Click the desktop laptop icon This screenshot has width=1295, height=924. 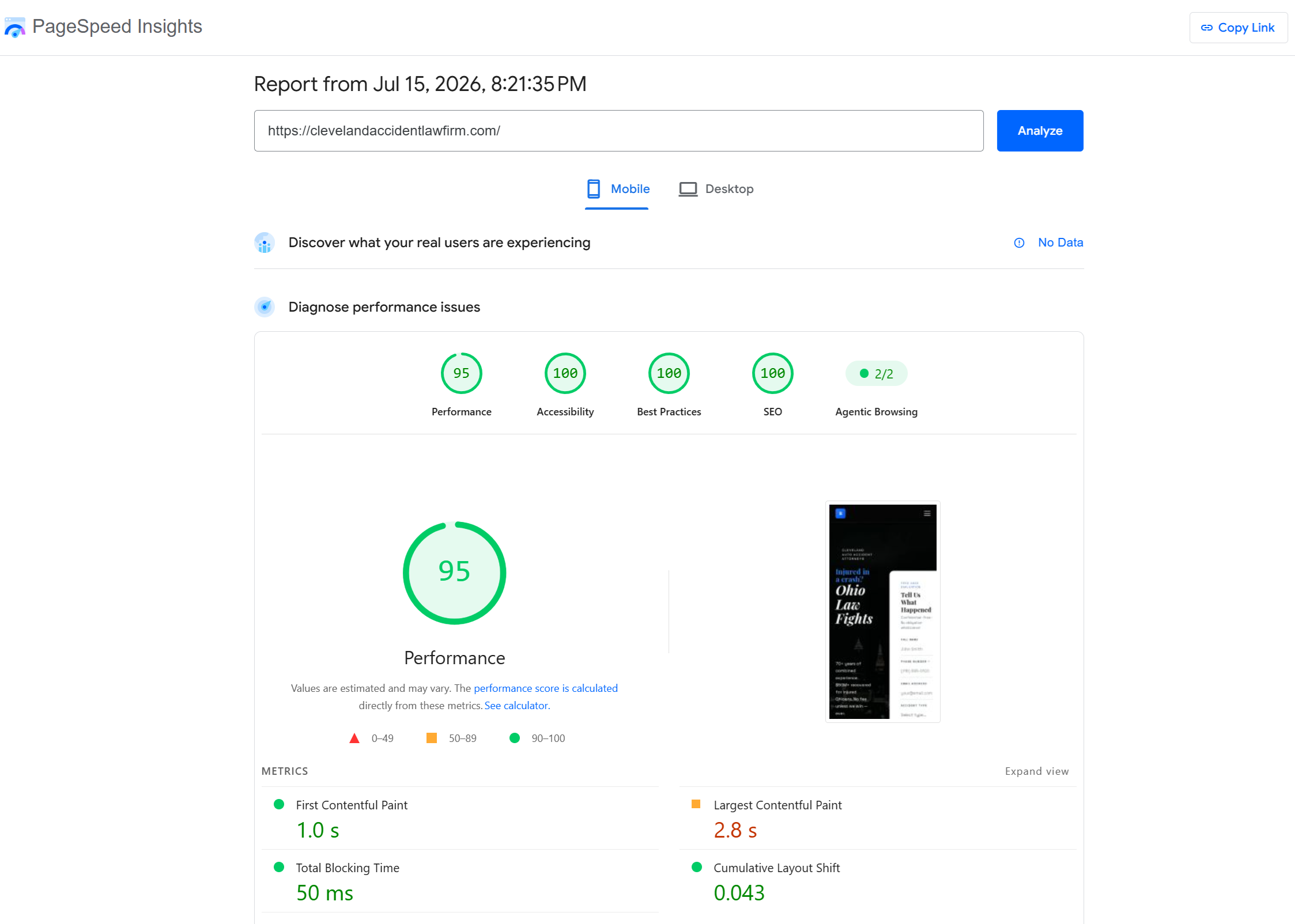[688, 189]
